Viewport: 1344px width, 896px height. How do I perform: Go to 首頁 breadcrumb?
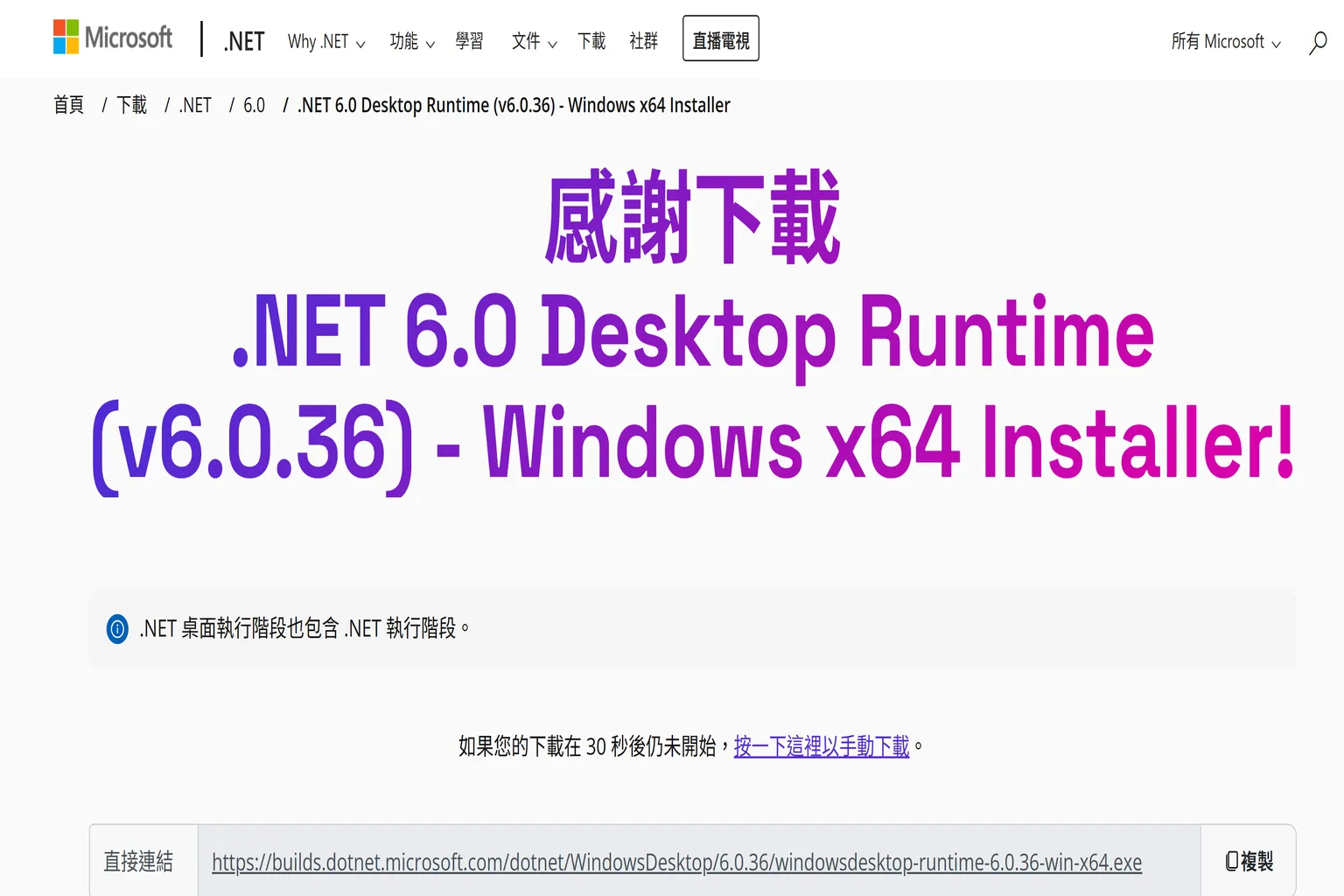(x=69, y=105)
